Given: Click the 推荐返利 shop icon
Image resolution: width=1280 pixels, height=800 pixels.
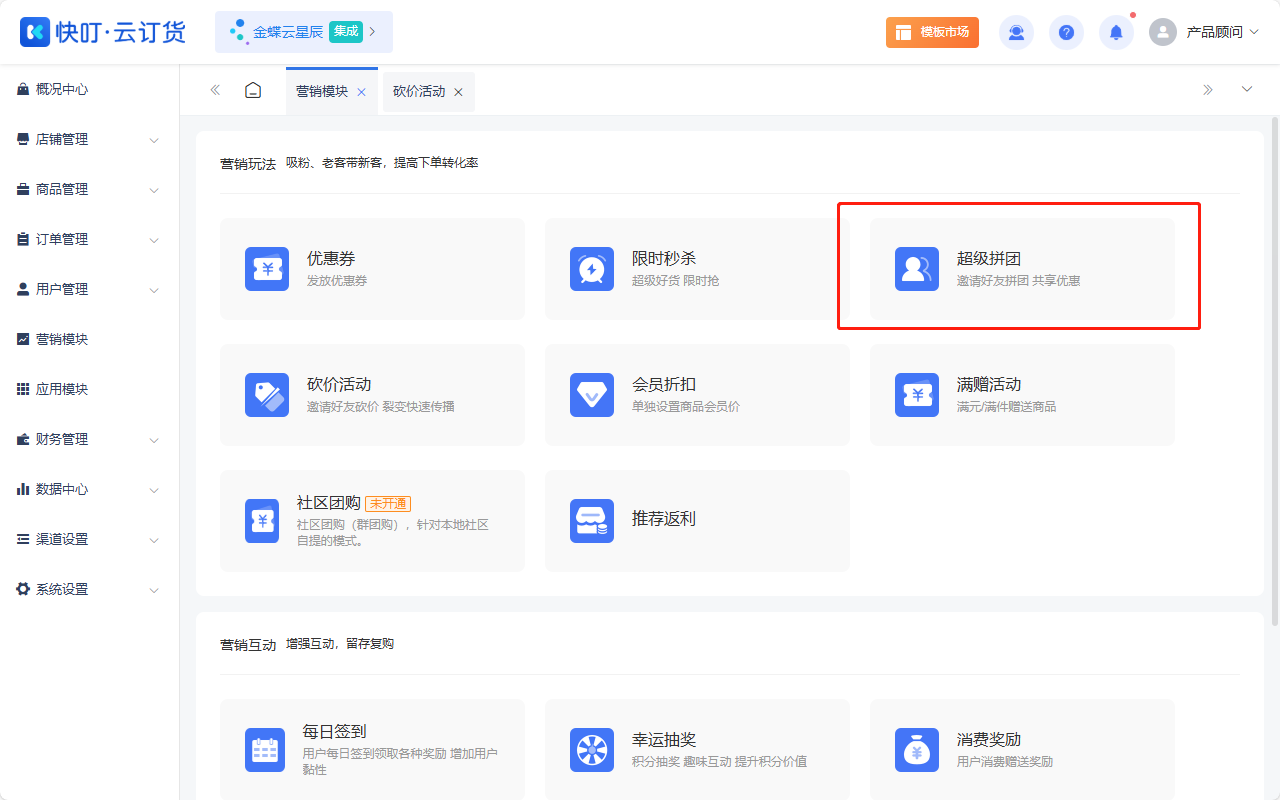Looking at the screenshot, I should click(592, 521).
